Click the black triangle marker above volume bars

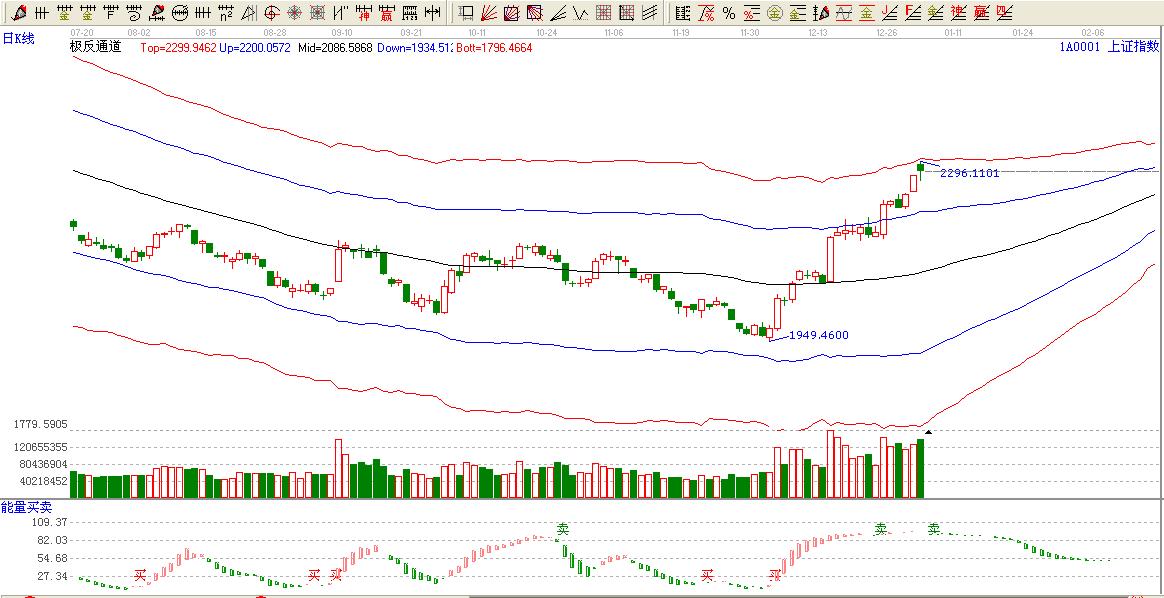point(928,432)
